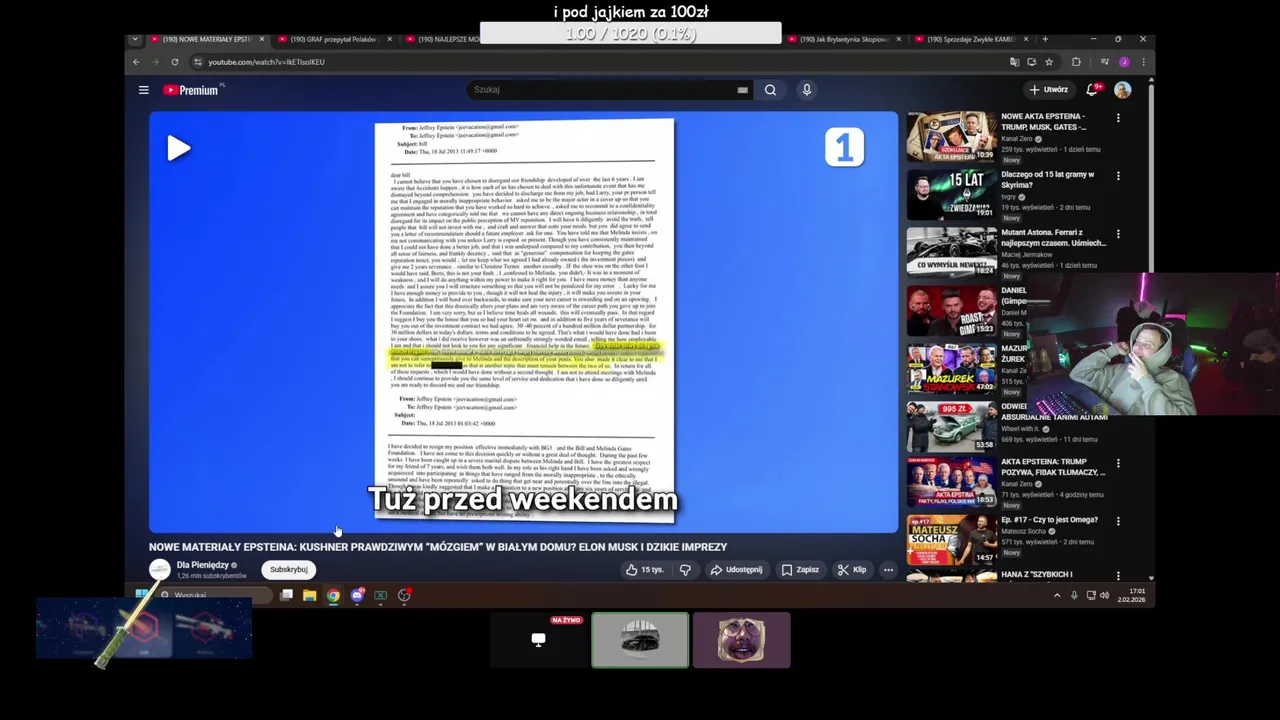Open options menu for Mutant Astona video
The image size is (1280, 720).
tap(1118, 234)
